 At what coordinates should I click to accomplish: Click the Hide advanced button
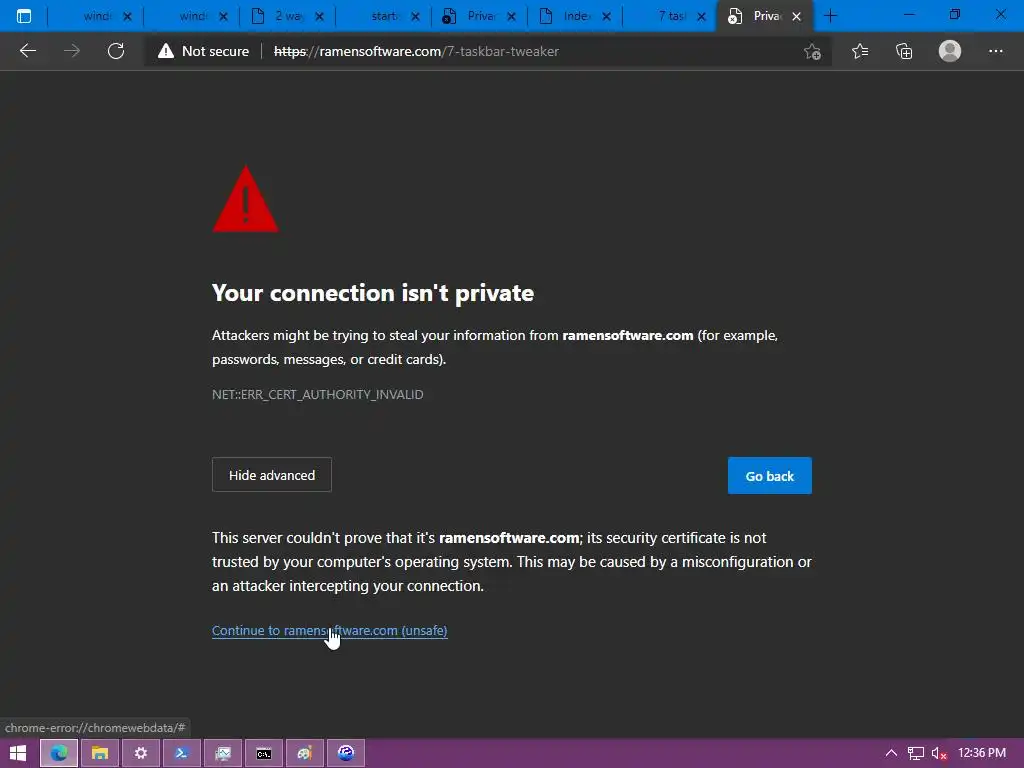(x=272, y=475)
